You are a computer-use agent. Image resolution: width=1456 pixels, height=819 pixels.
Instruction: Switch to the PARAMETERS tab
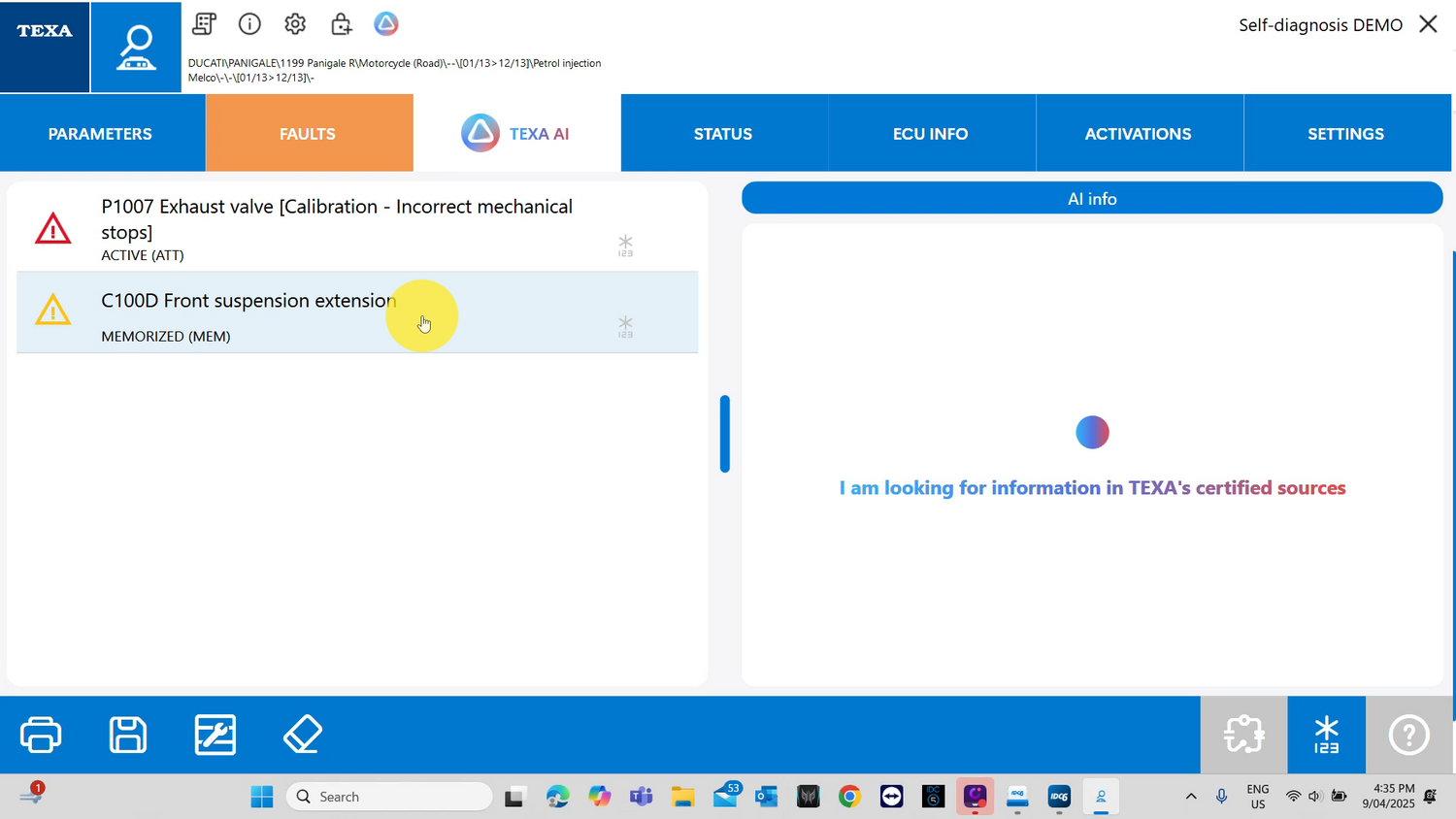coord(100,134)
